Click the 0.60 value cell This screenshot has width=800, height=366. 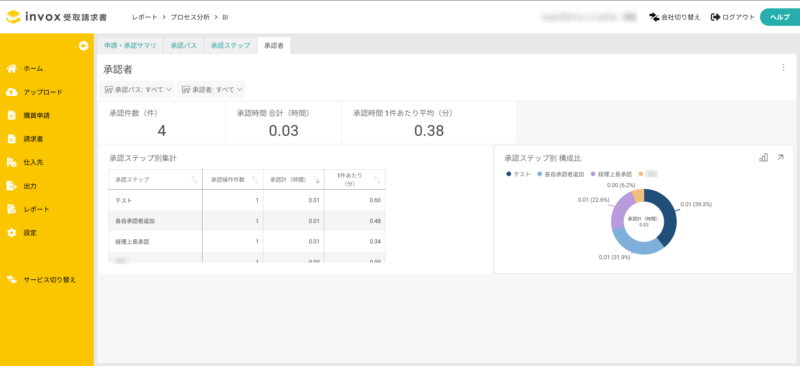click(374, 201)
